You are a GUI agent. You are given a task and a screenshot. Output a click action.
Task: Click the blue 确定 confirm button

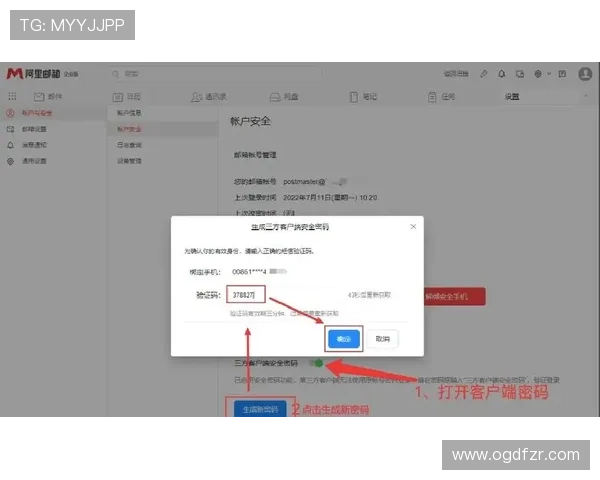point(344,339)
